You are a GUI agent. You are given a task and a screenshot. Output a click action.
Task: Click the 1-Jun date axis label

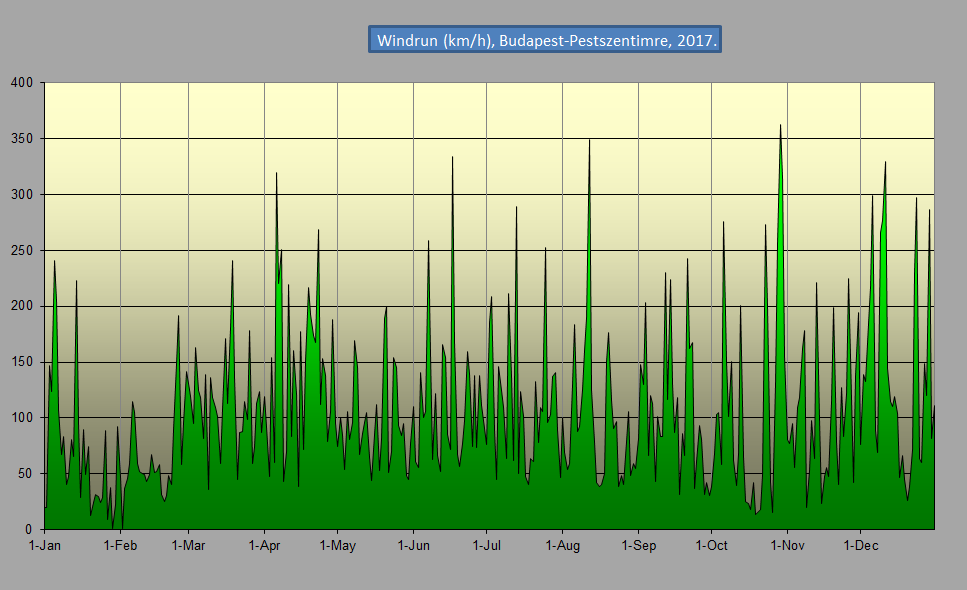(x=413, y=546)
